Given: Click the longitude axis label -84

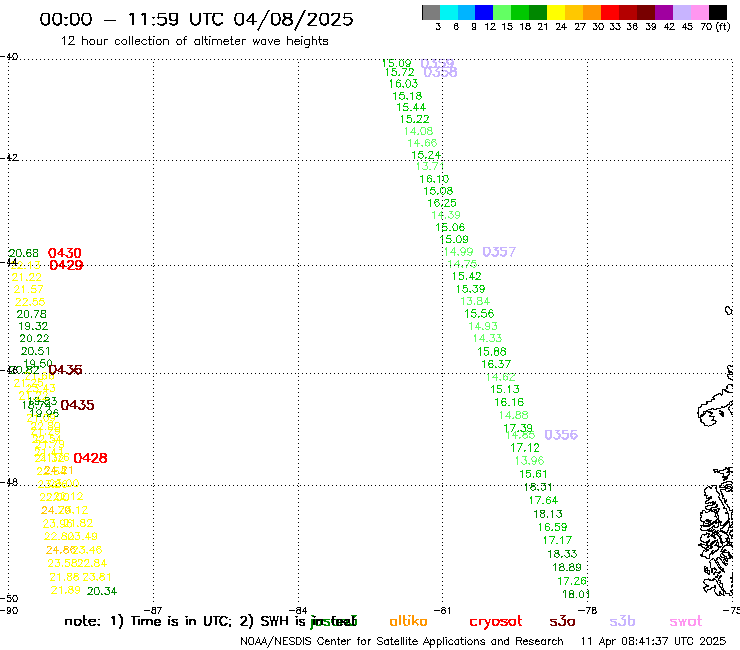Looking at the screenshot, I should click(298, 610).
